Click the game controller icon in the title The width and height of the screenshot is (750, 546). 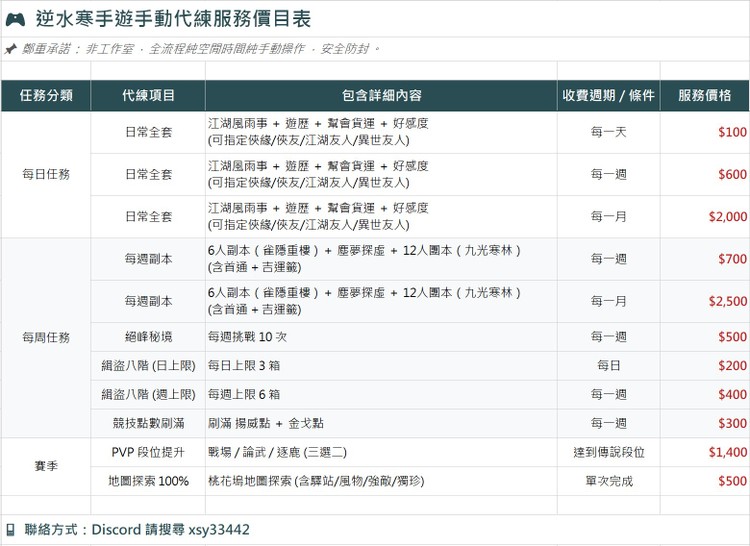[x=15, y=20]
